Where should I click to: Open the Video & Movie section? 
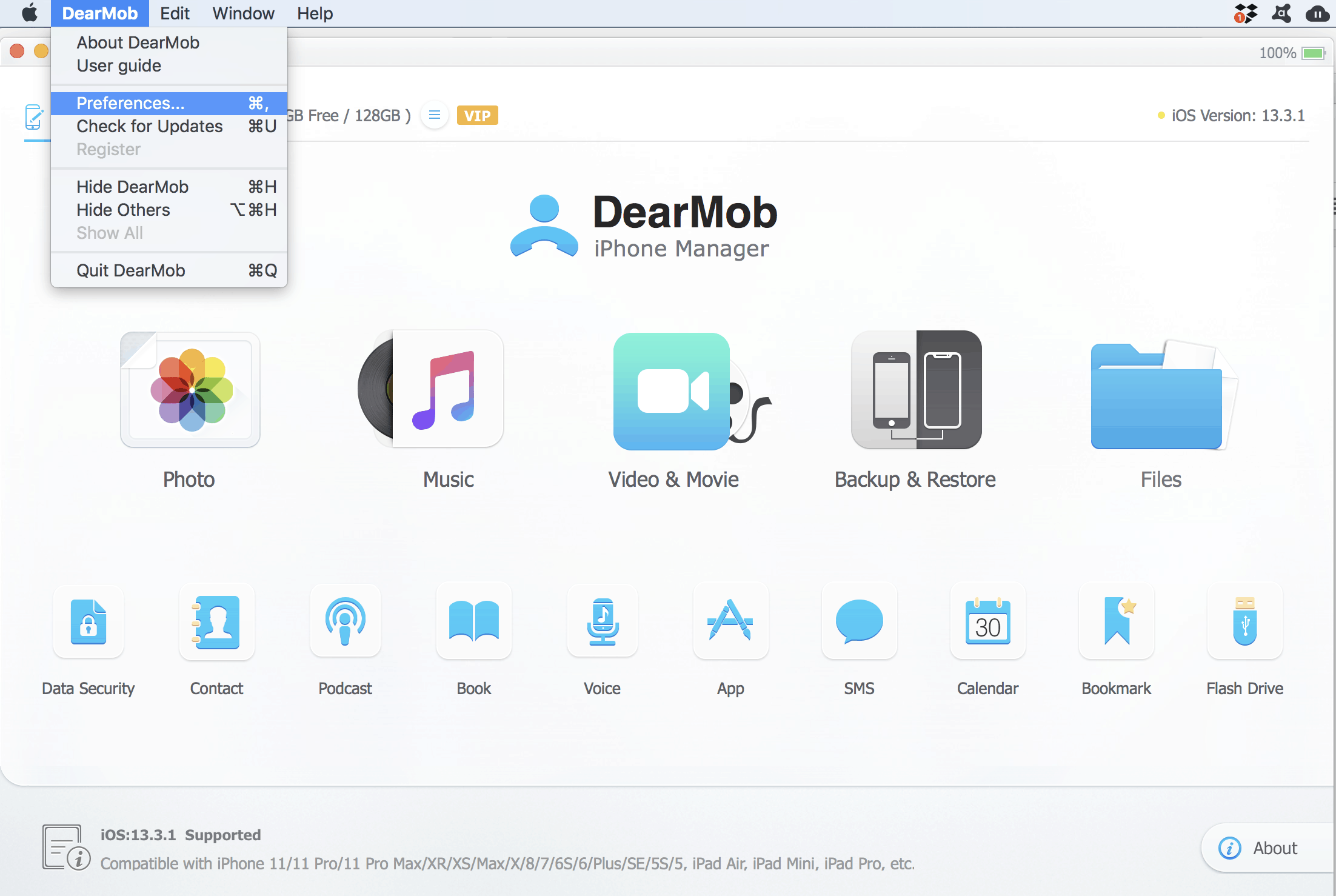[x=672, y=391]
